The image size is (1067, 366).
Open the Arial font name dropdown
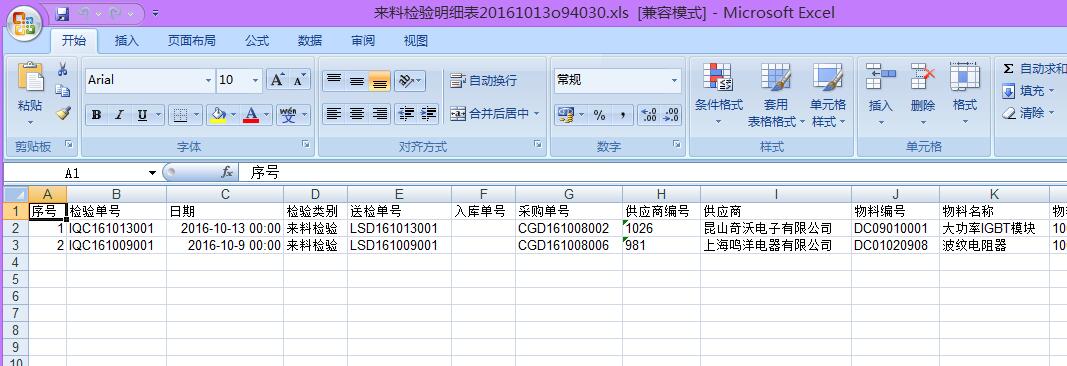208,80
